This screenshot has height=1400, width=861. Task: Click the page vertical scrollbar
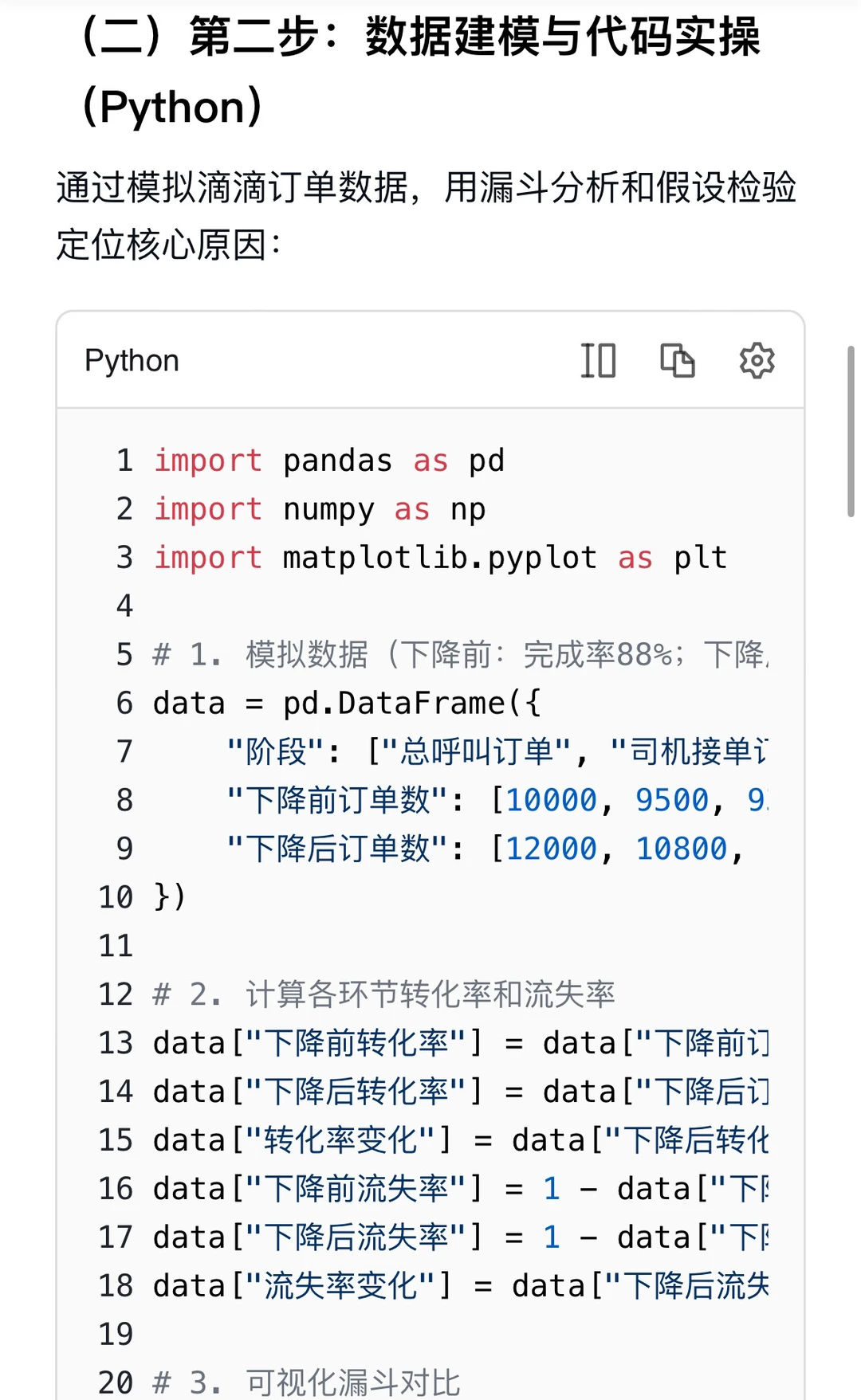coord(851,431)
